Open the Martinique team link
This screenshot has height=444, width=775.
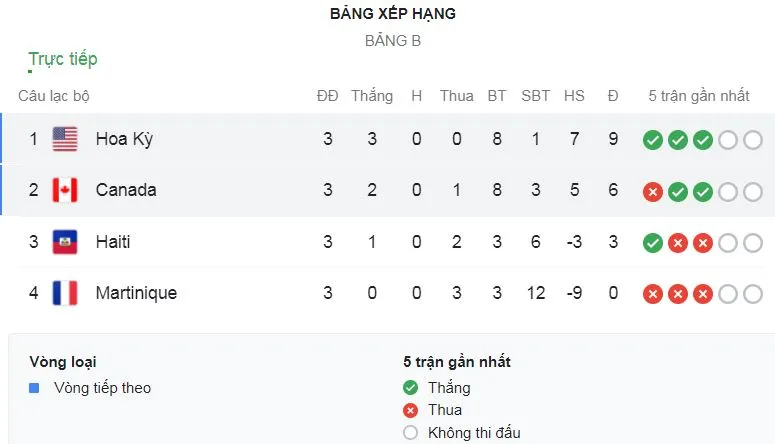(136, 293)
